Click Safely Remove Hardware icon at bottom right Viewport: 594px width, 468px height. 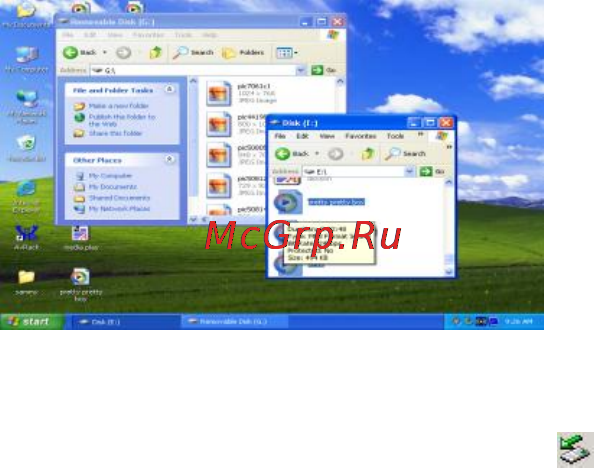click(x=575, y=450)
